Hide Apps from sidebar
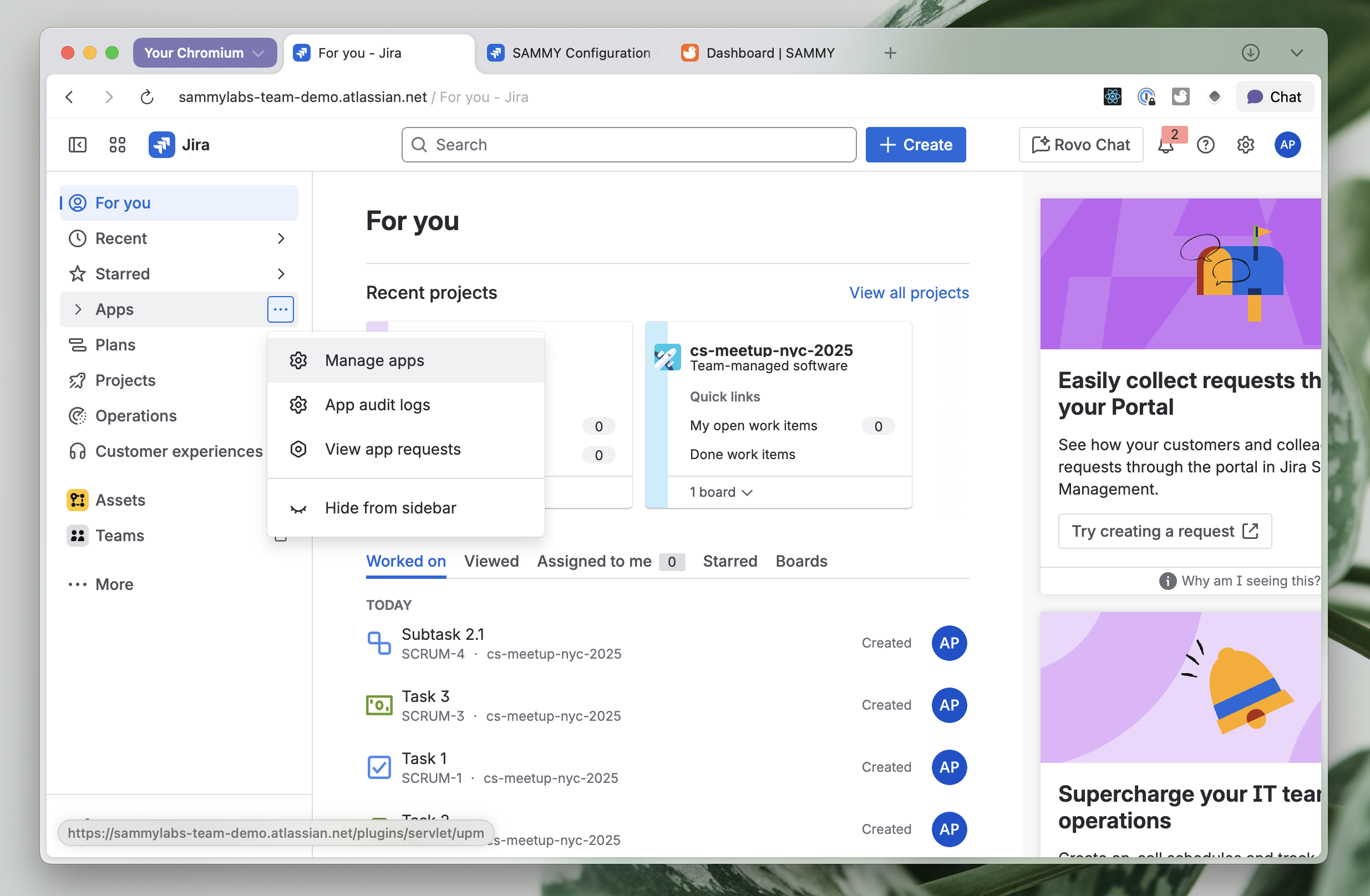Screen dimensions: 1370x896 390,507
